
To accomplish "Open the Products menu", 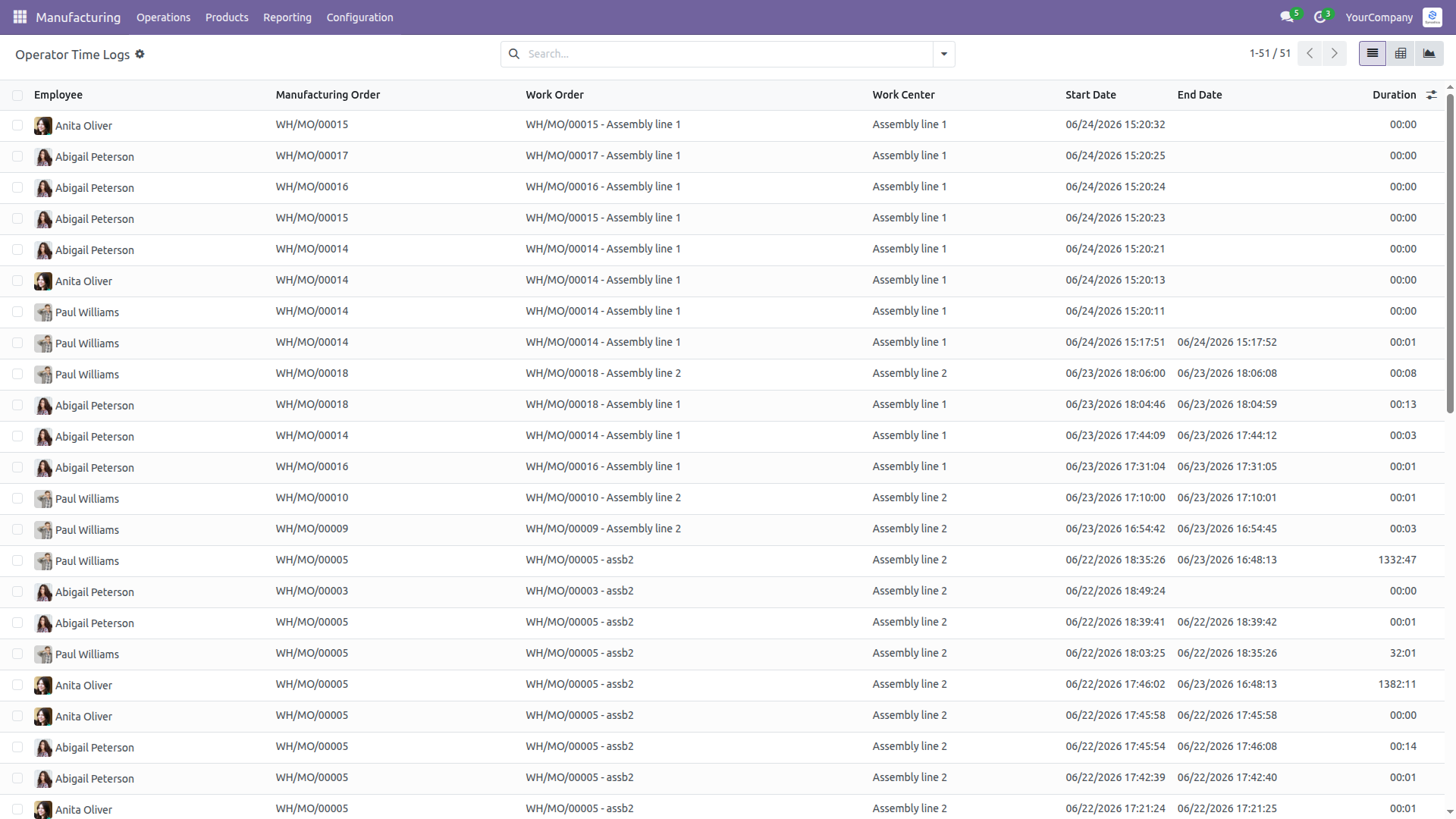I will tap(227, 17).
